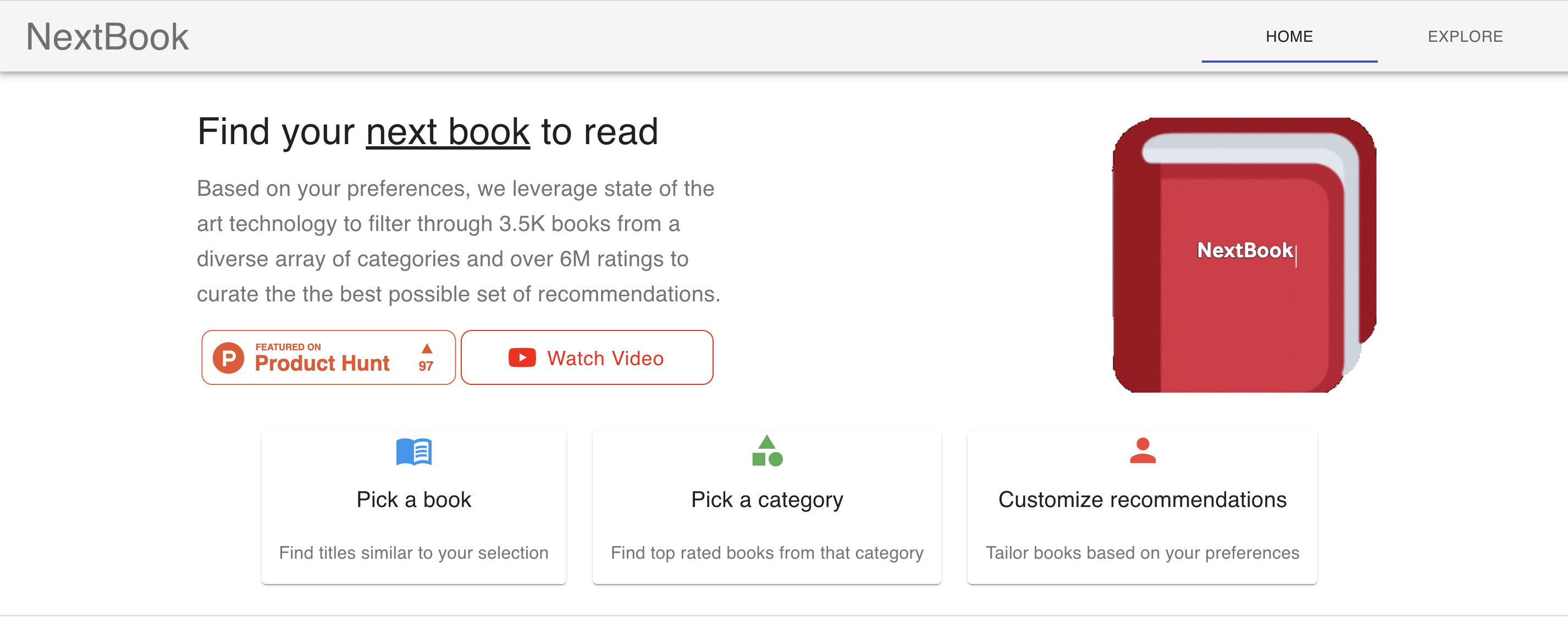1568x617 pixels.
Task: Click the 'Product Hunt' text on badge
Action: pos(322,363)
